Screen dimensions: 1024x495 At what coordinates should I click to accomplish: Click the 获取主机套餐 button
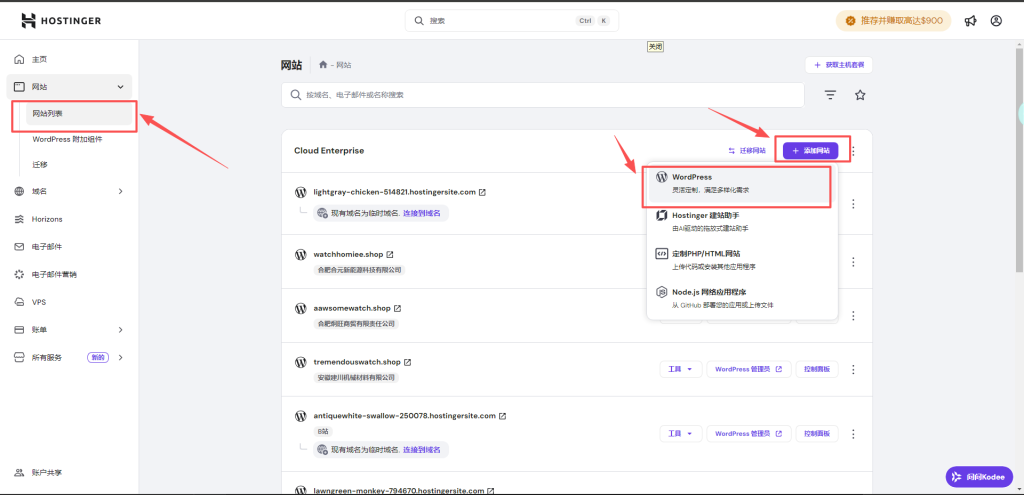[839, 65]
